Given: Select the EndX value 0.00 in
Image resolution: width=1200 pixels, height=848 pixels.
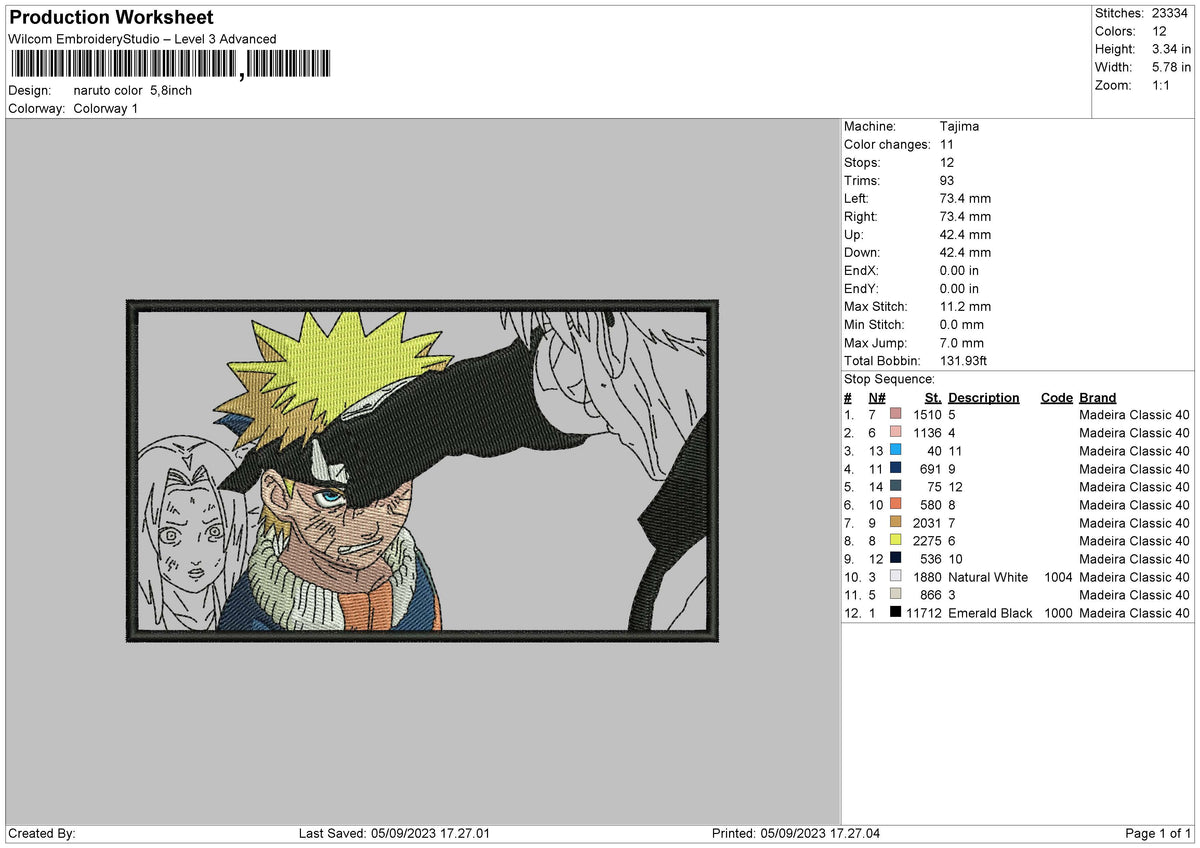Looking at the screenshot, I should click(x=960, y=270).
